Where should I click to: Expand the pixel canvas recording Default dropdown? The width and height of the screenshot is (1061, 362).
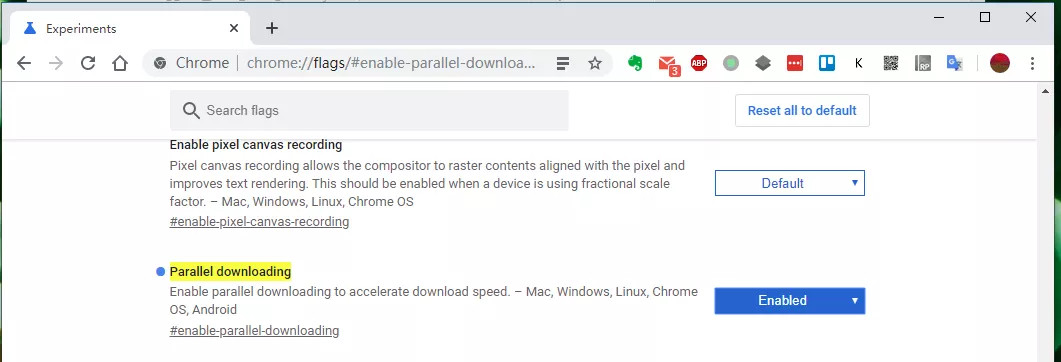790,183
